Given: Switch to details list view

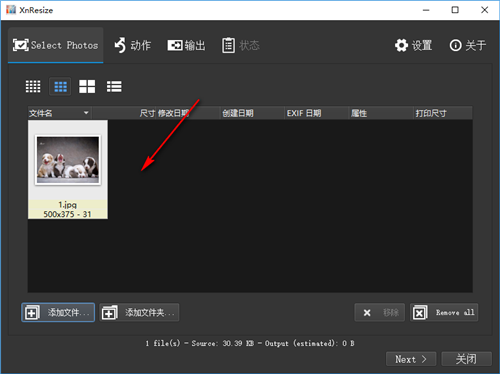Looking at the screenshot, I should (114, 87).
